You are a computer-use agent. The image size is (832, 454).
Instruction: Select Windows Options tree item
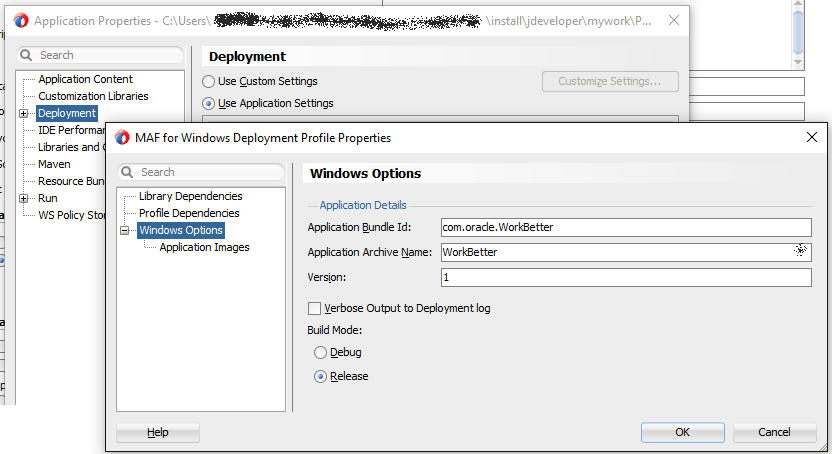(x=181, y=230)
